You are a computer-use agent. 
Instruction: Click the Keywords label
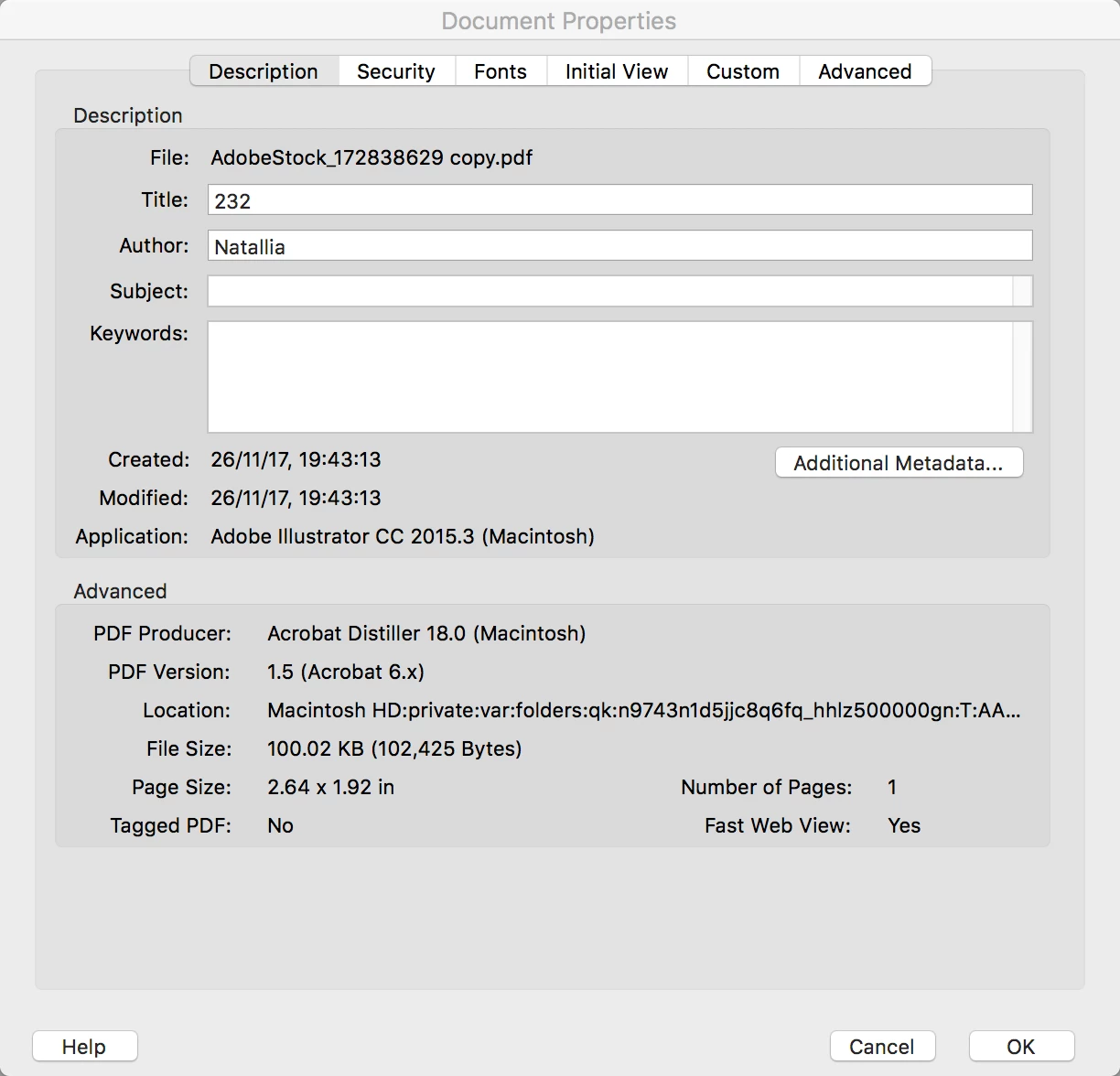click(x=139, y=333)
